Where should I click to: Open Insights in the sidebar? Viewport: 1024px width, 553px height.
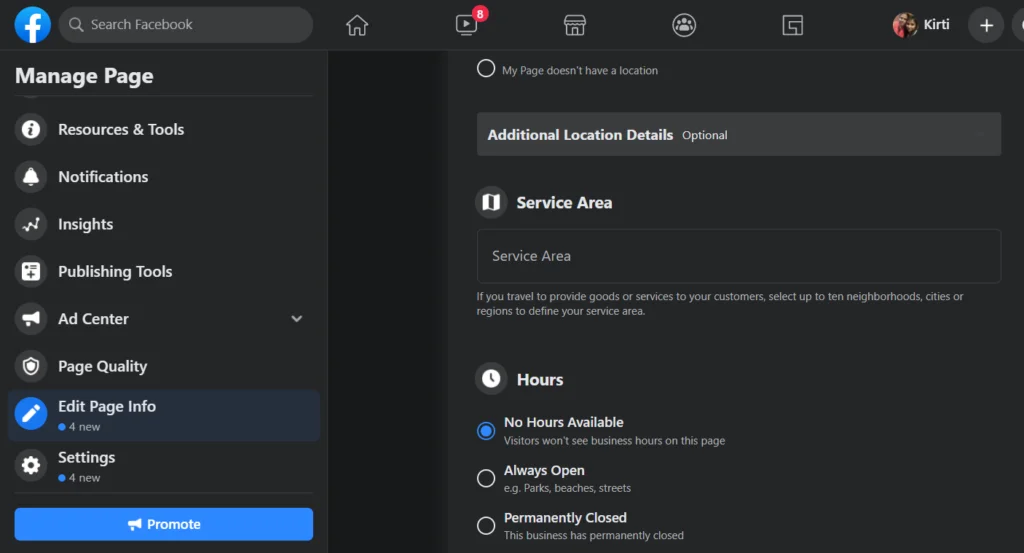click(x=85, y=225)
